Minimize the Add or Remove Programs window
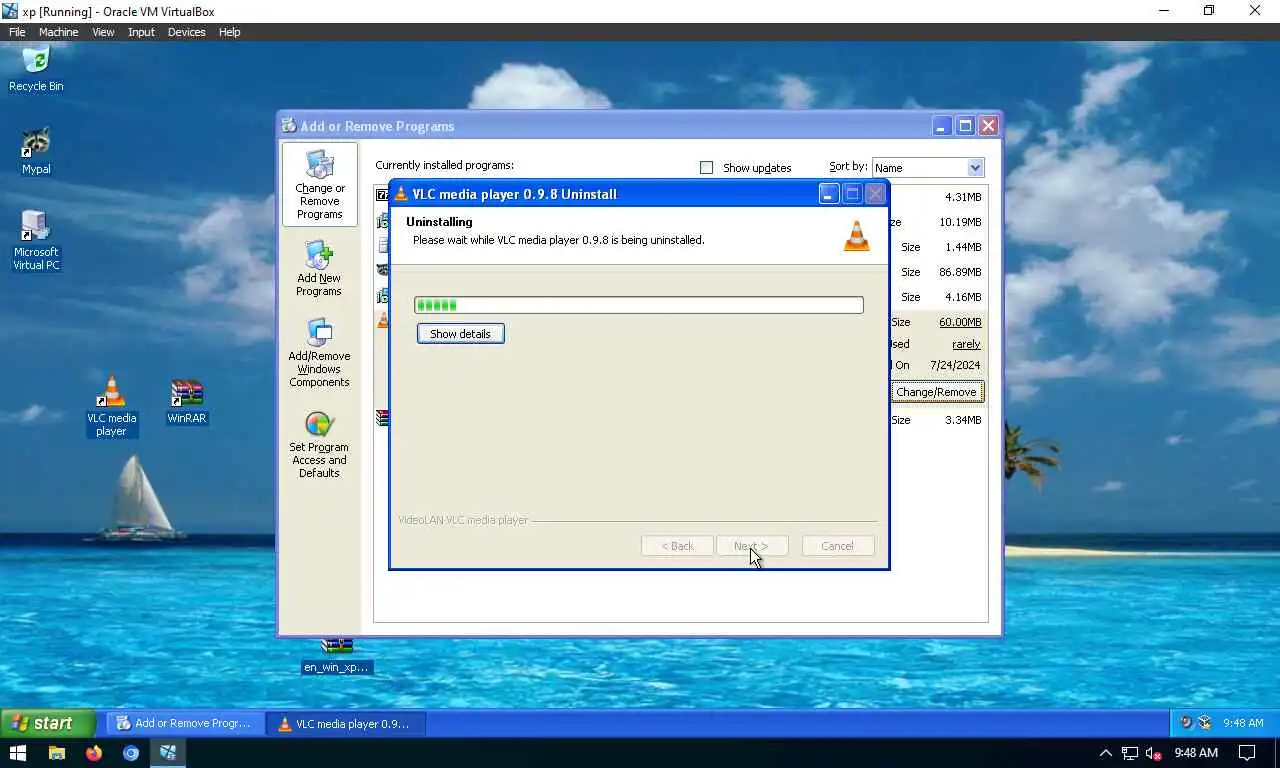Image resolution: width=1280 pixels, height=768 pixels. 942,126
